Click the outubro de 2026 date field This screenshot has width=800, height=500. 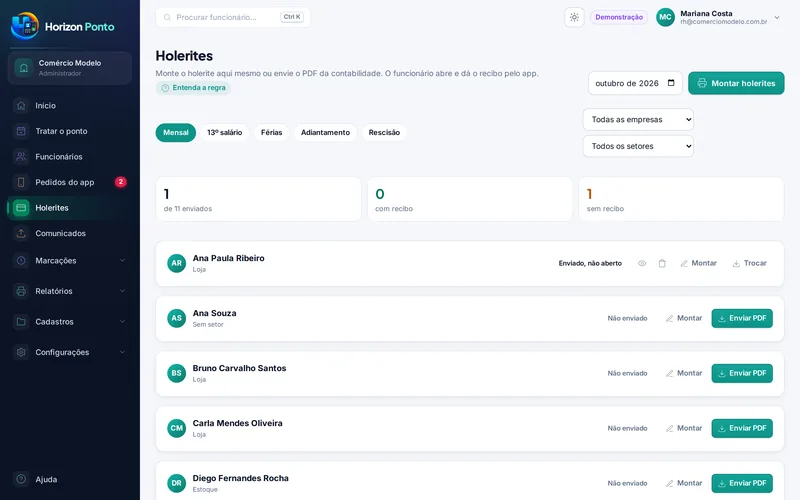coord(635,83)
